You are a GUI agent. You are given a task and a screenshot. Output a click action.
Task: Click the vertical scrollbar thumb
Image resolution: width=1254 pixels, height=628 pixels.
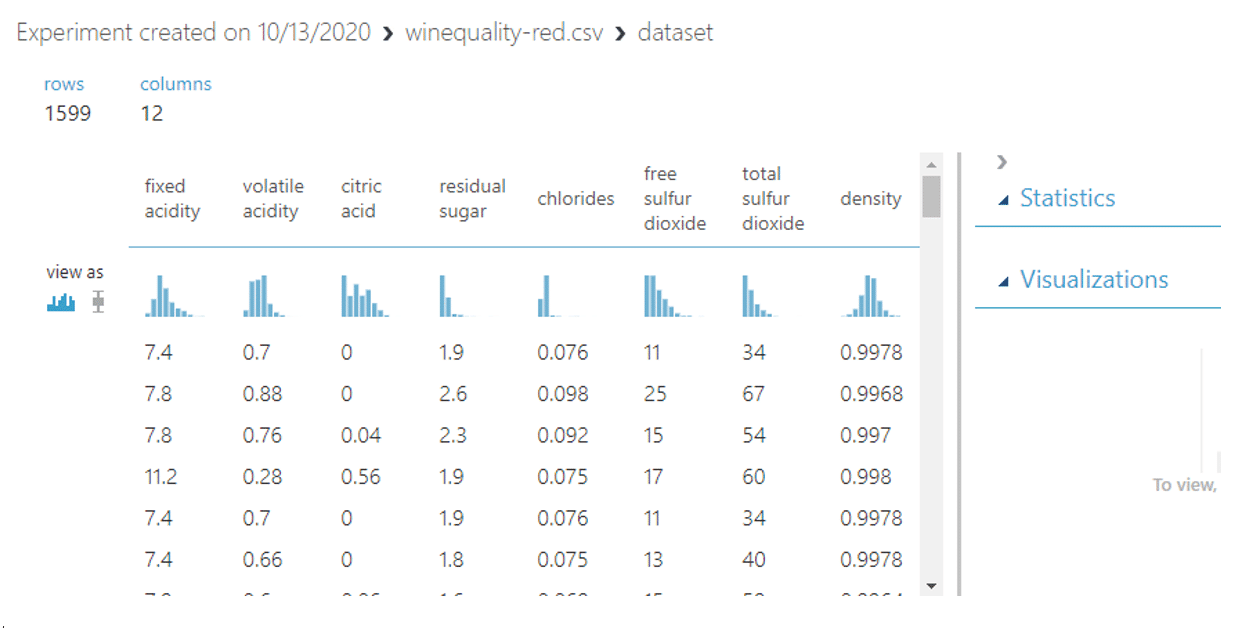[x=931, y=196]
